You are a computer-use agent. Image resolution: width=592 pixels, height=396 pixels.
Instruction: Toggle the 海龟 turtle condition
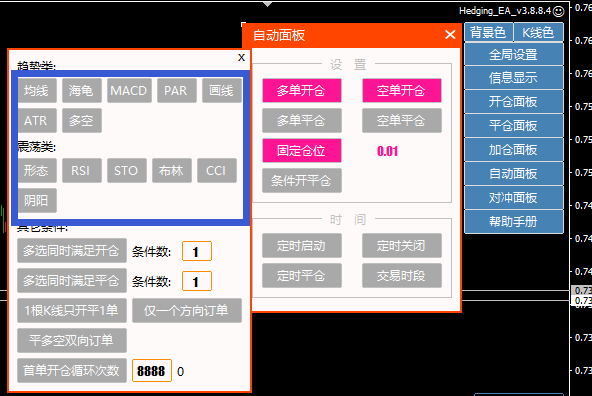click(x=82, y=91)
